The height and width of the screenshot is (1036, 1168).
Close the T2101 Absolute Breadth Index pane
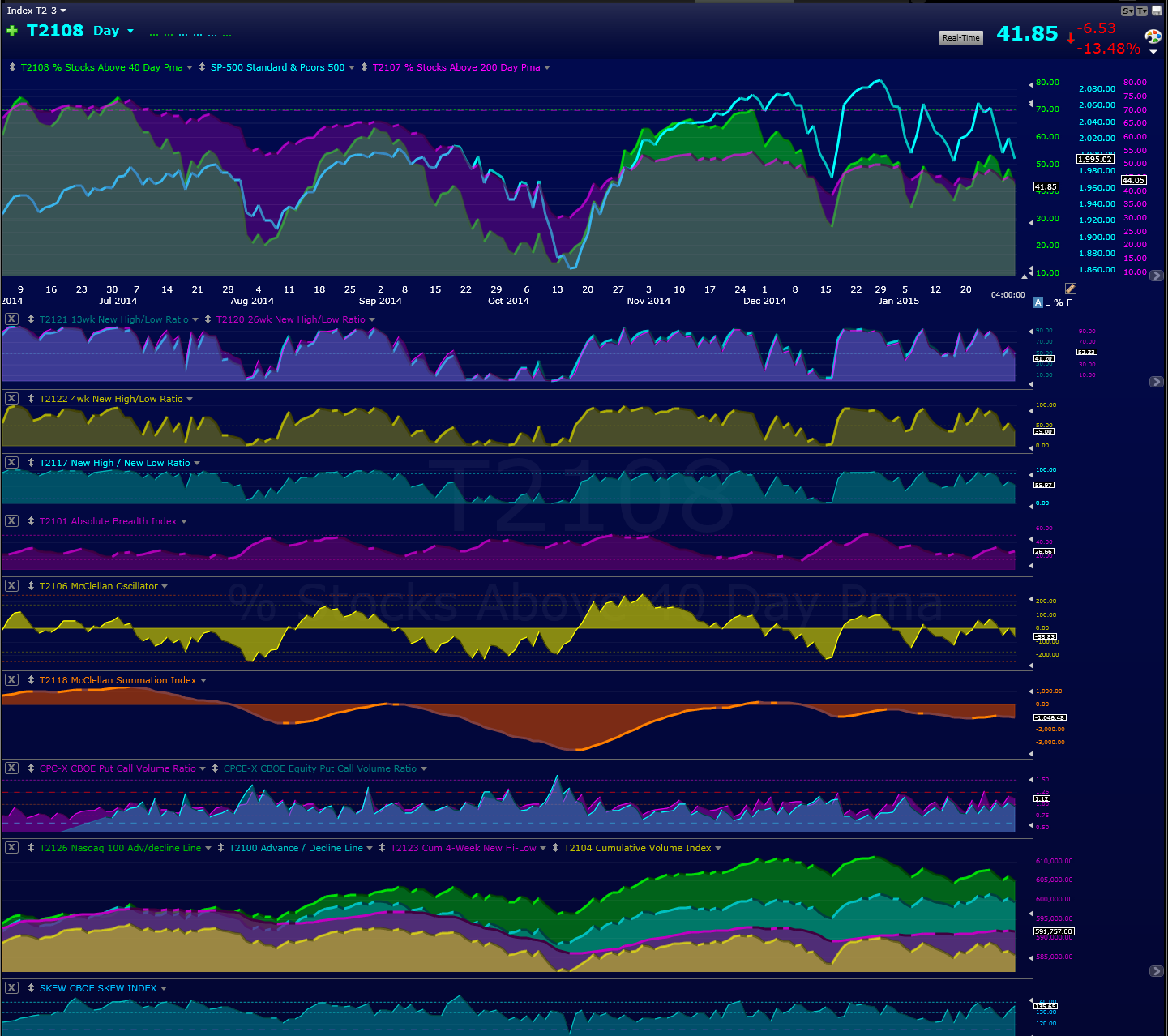coord(11,521)
